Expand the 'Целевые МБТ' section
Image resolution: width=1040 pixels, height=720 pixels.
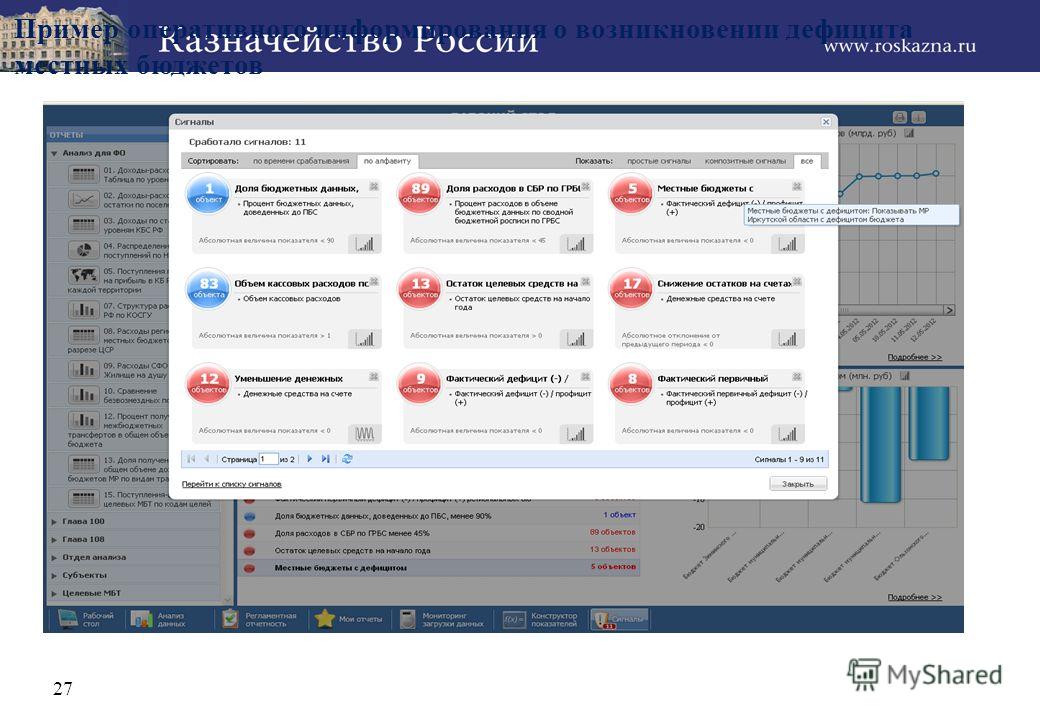(54, 593)
